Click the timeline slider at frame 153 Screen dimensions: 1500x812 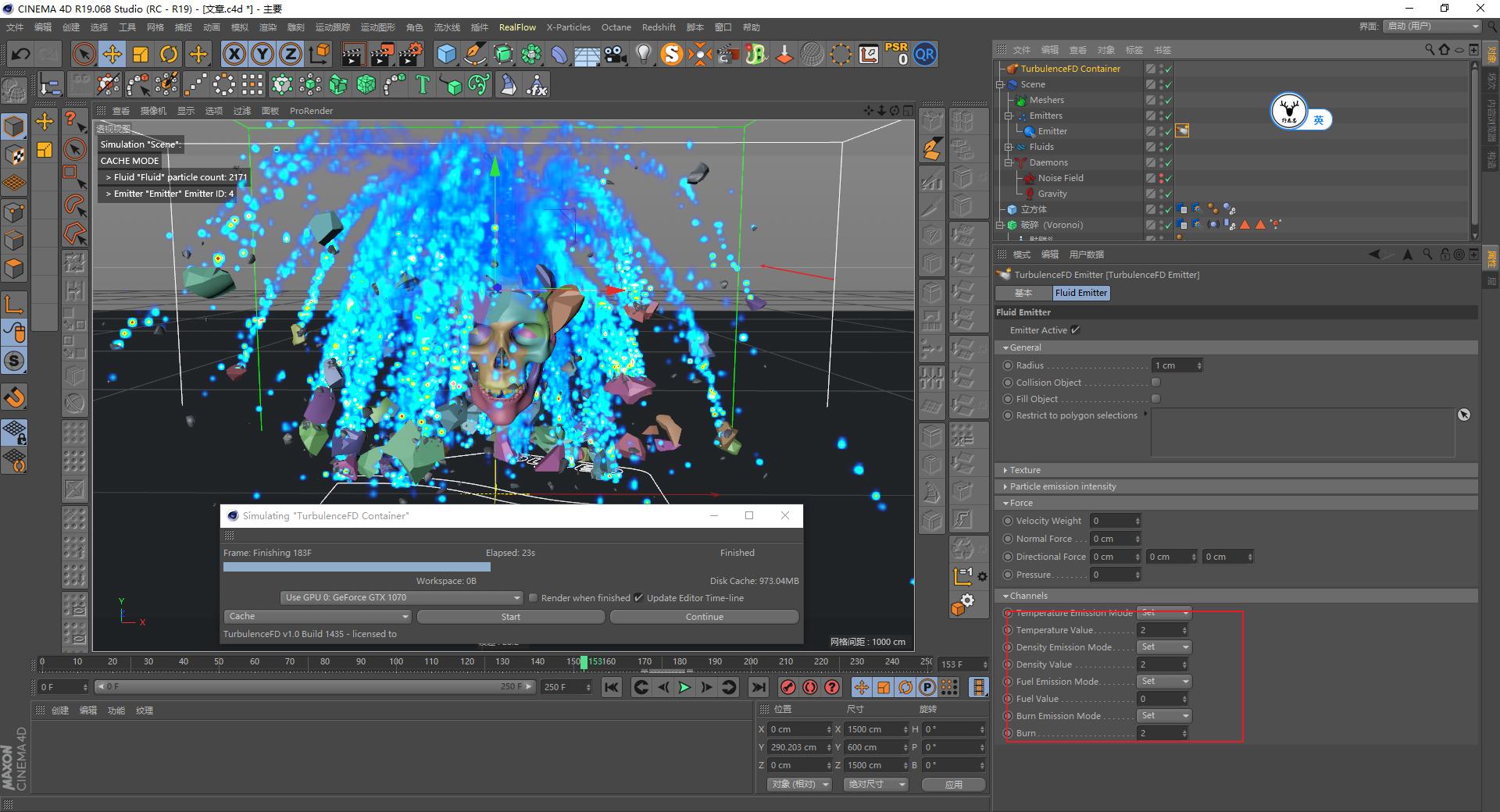(x=583, y=661)
